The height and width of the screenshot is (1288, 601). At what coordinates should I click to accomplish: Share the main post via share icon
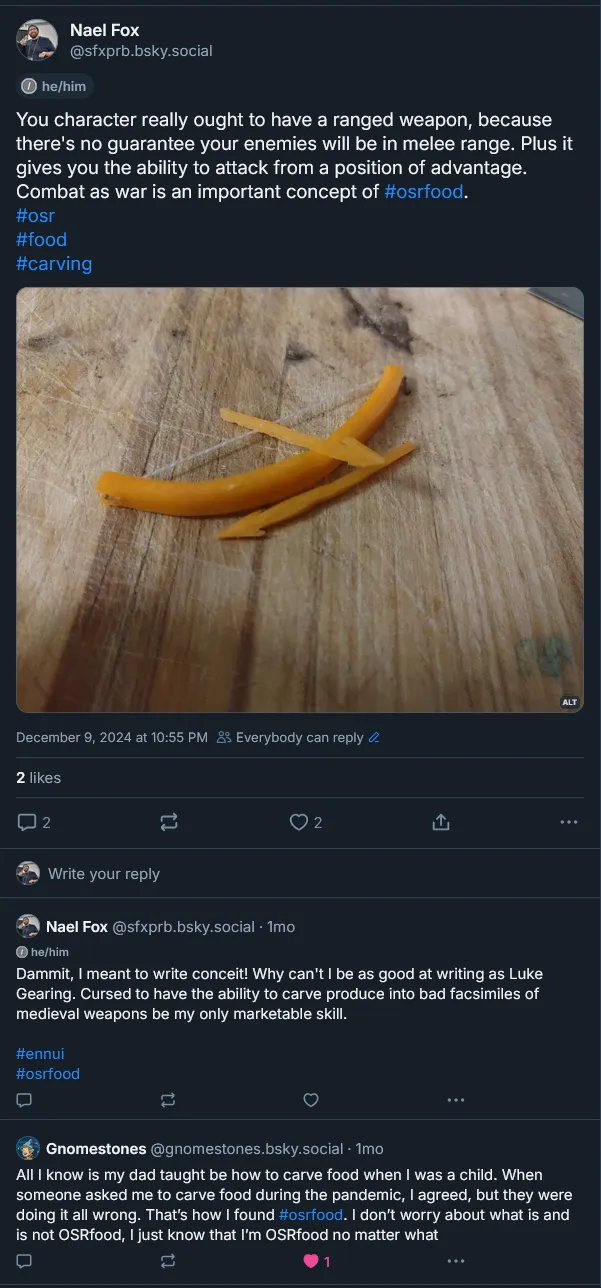(440, 822)
